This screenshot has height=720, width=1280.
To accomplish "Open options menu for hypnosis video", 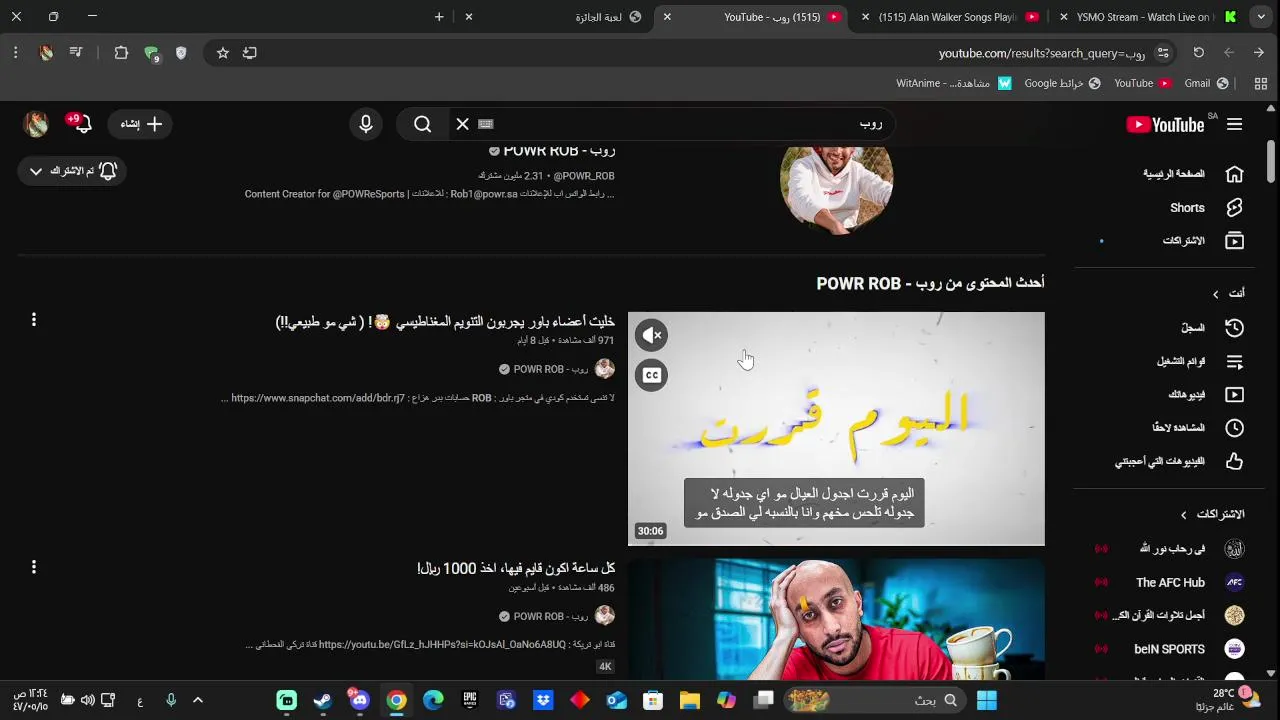I will (x=34, y=320).
